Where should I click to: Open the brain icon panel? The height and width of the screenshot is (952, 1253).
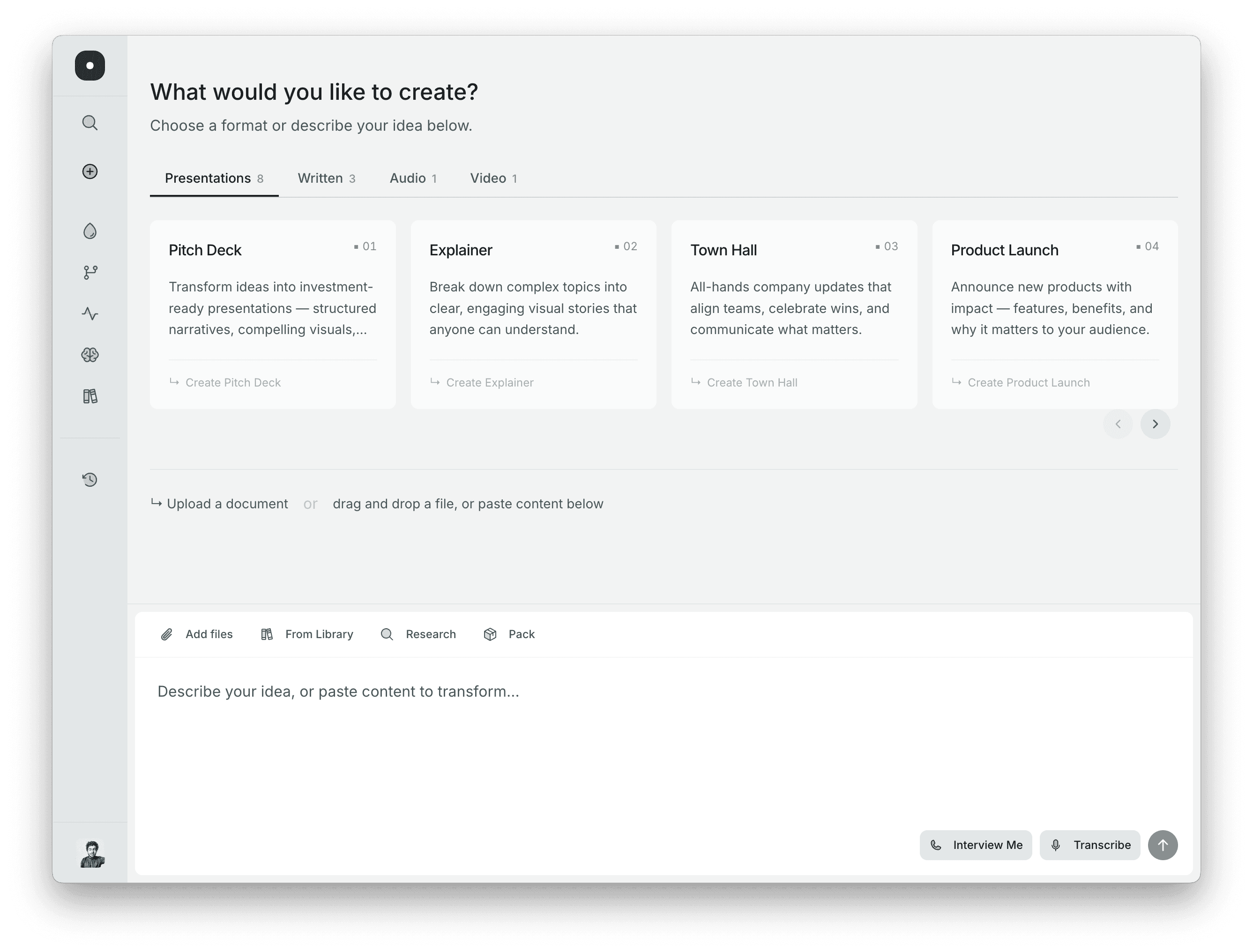[89, 355]
